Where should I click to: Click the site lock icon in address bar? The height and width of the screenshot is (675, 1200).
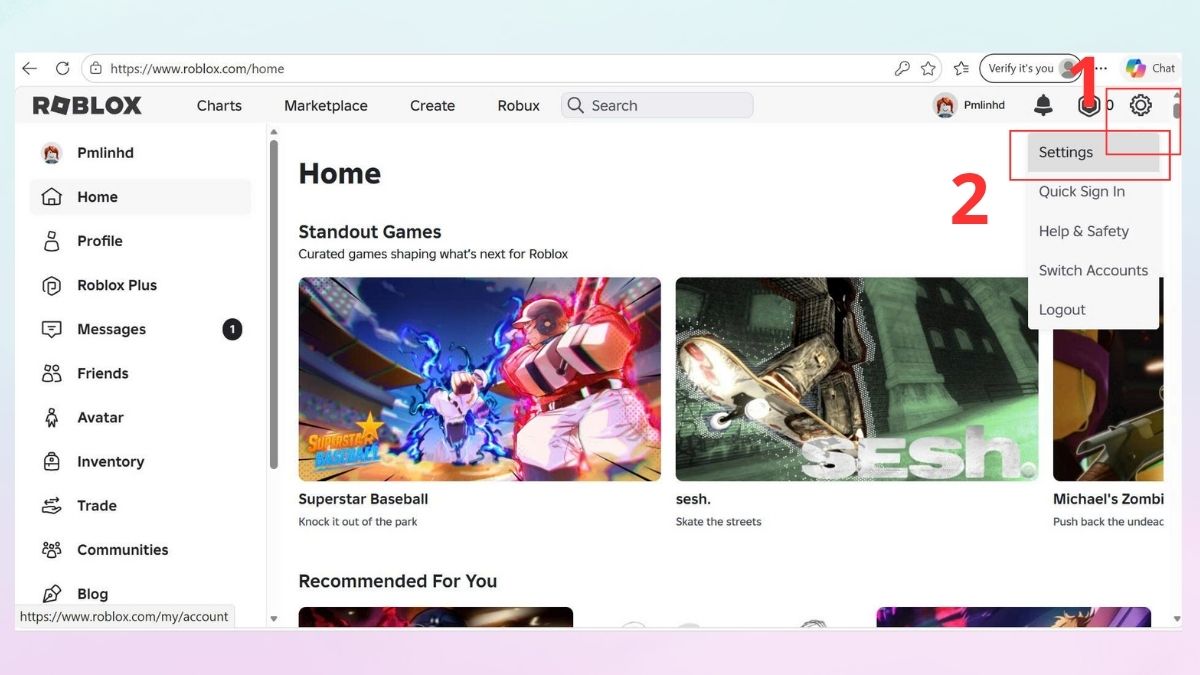click(x=96, y=69)
